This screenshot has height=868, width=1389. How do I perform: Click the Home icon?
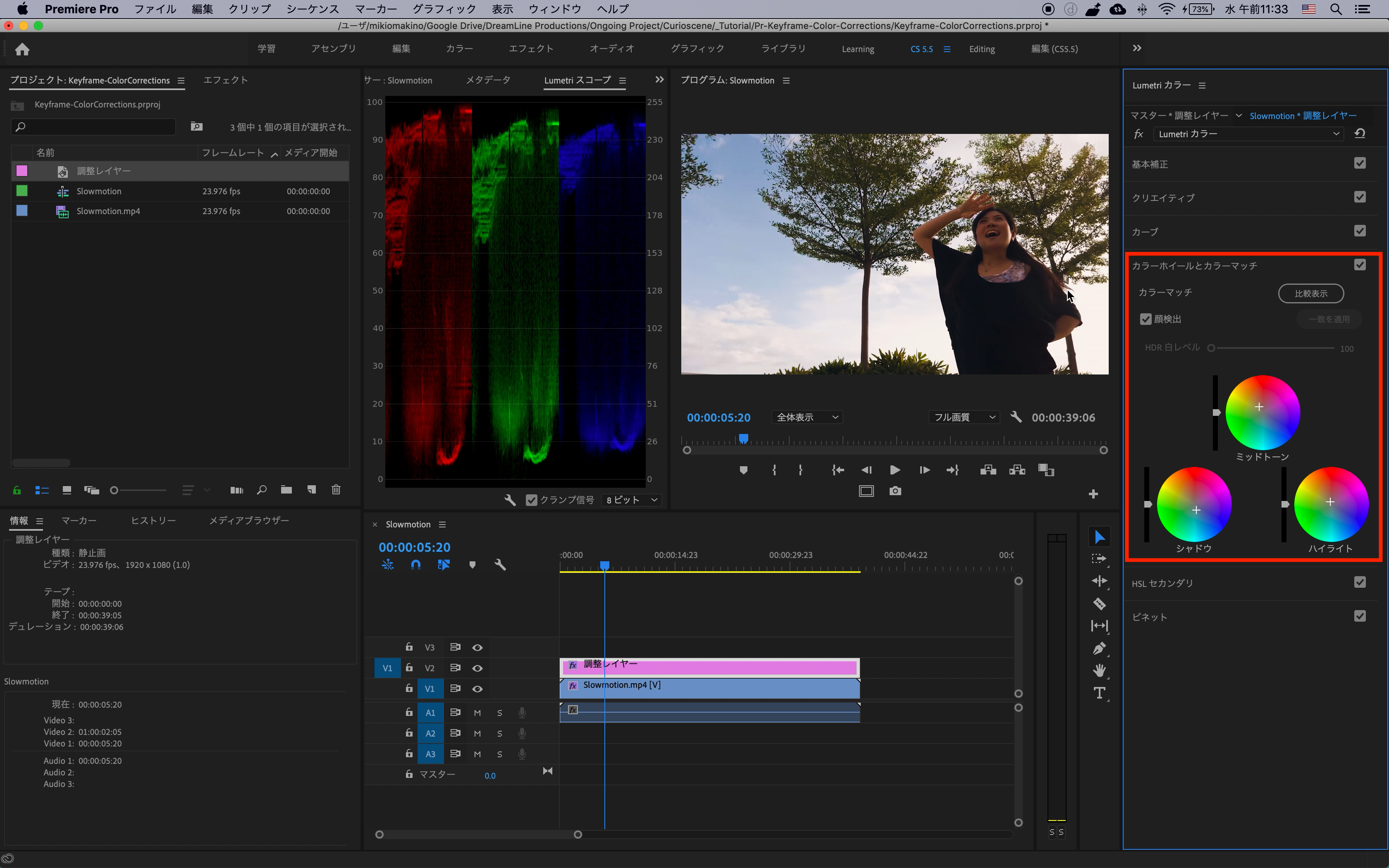(22, 49)
